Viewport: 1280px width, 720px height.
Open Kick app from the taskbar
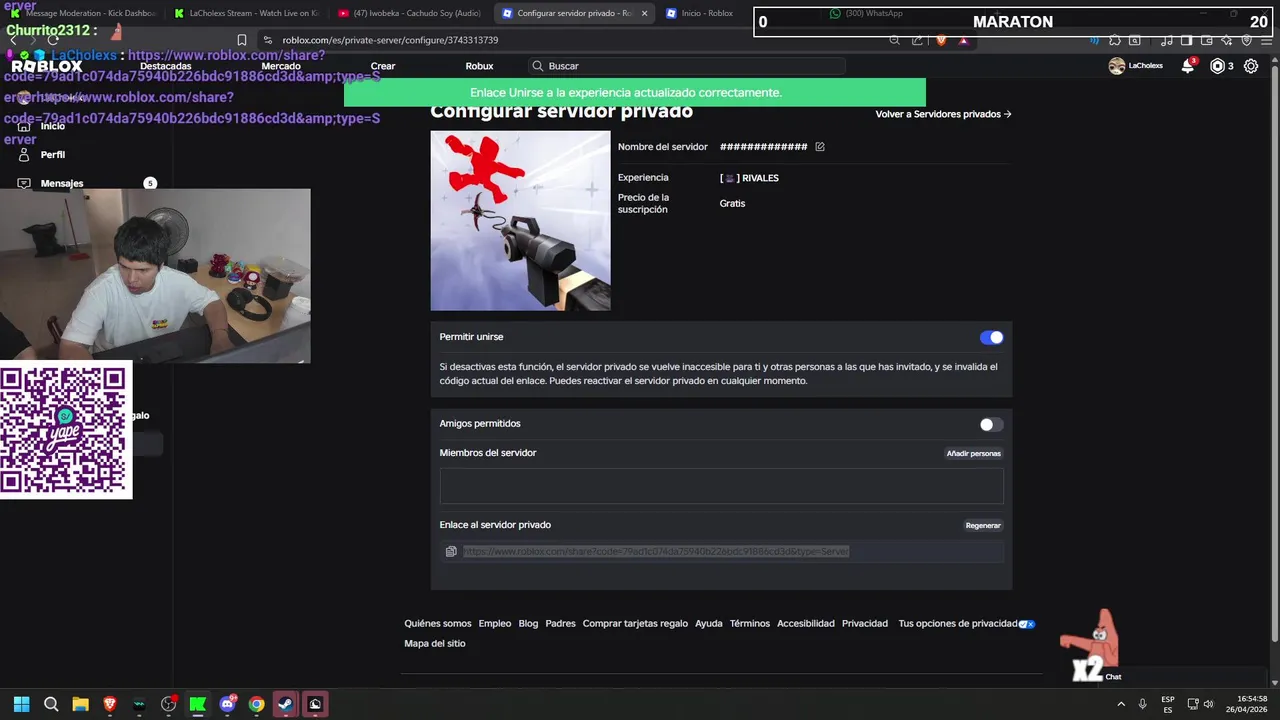(x=197, y=704)
